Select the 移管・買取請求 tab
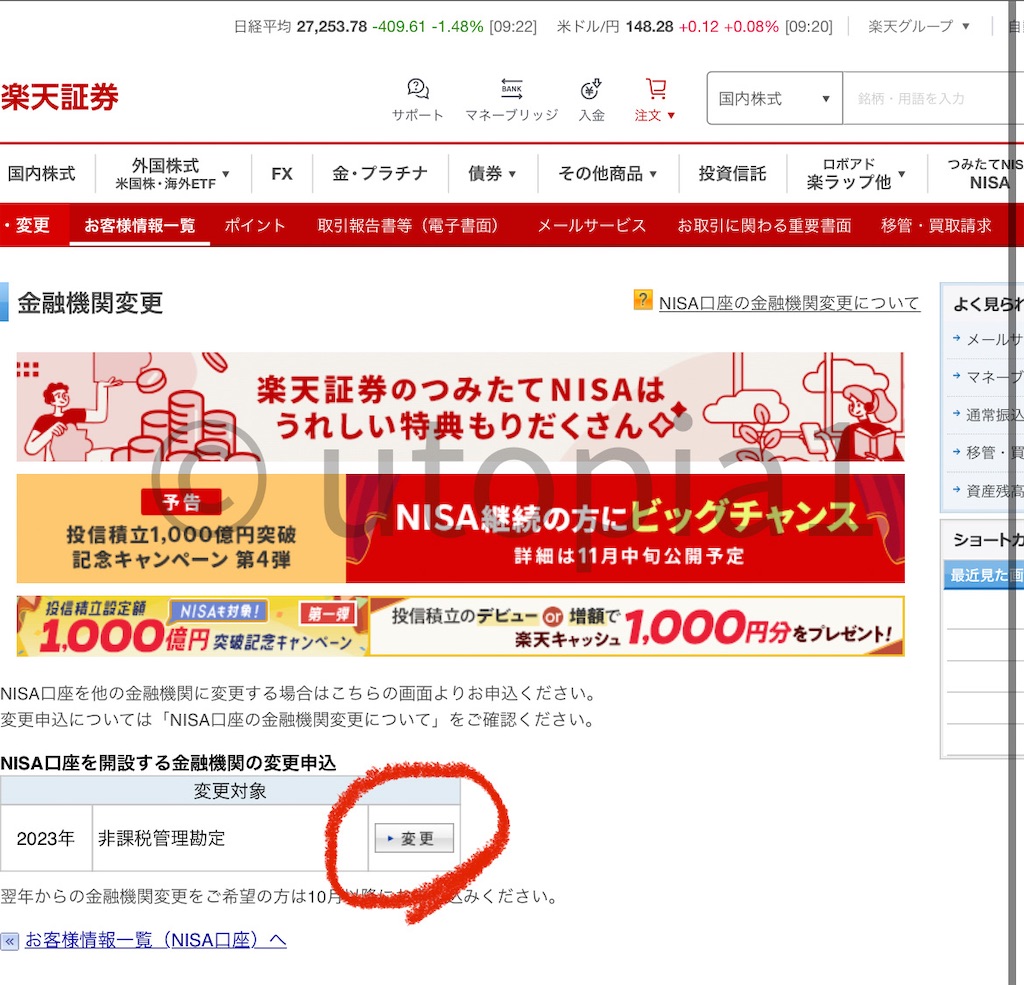The height and width of the screenshot is (985, 1024). (936, 225)
